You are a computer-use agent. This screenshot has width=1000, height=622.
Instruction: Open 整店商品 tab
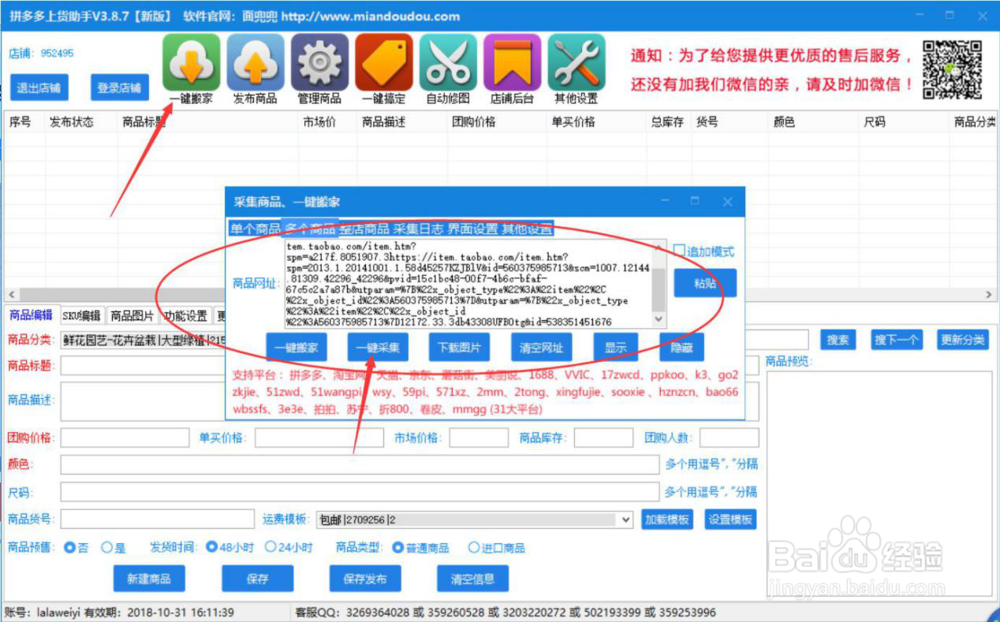364,228
